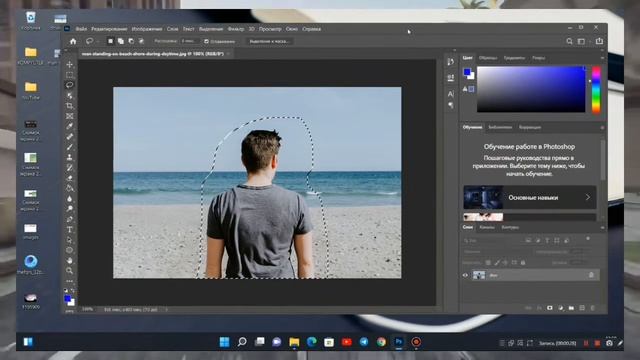
Task: Select the Spot Healing Brush tool
Action: (70, 136)
